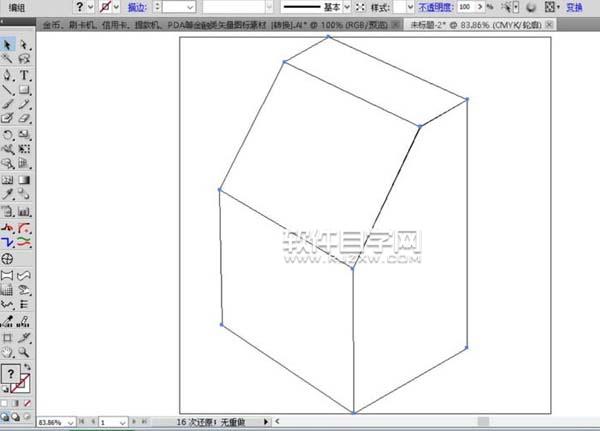600x431 pixels.
Task: Select the Type tool
Action: tap(24, 75)
